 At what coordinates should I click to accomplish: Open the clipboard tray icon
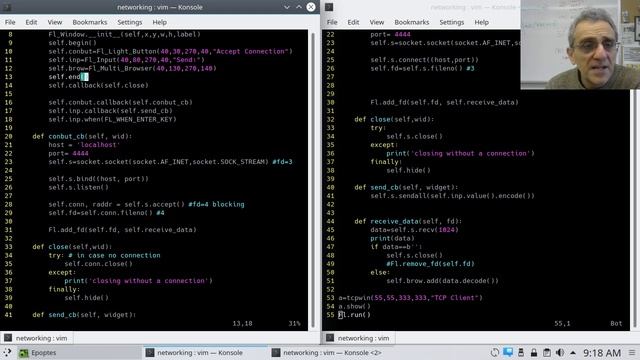tap(547, 352)
